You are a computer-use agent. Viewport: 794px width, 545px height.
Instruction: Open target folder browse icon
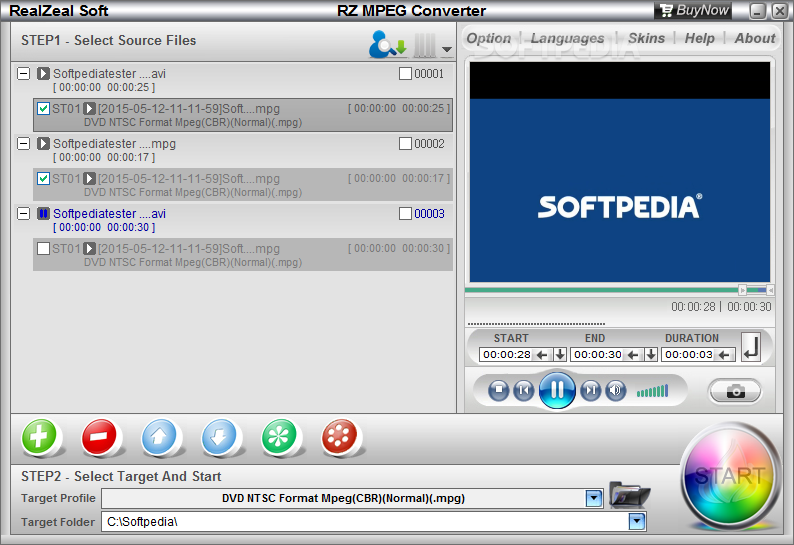pyautogui.click(x=629, y=495)
